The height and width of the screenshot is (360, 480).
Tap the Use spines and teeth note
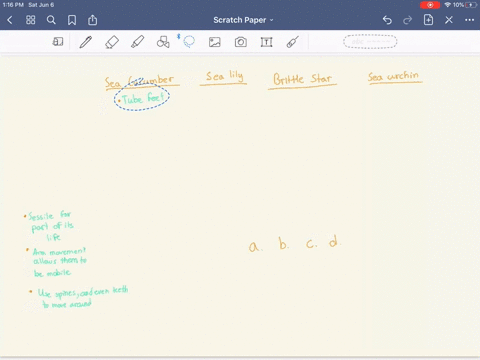(x=79, y=298)
